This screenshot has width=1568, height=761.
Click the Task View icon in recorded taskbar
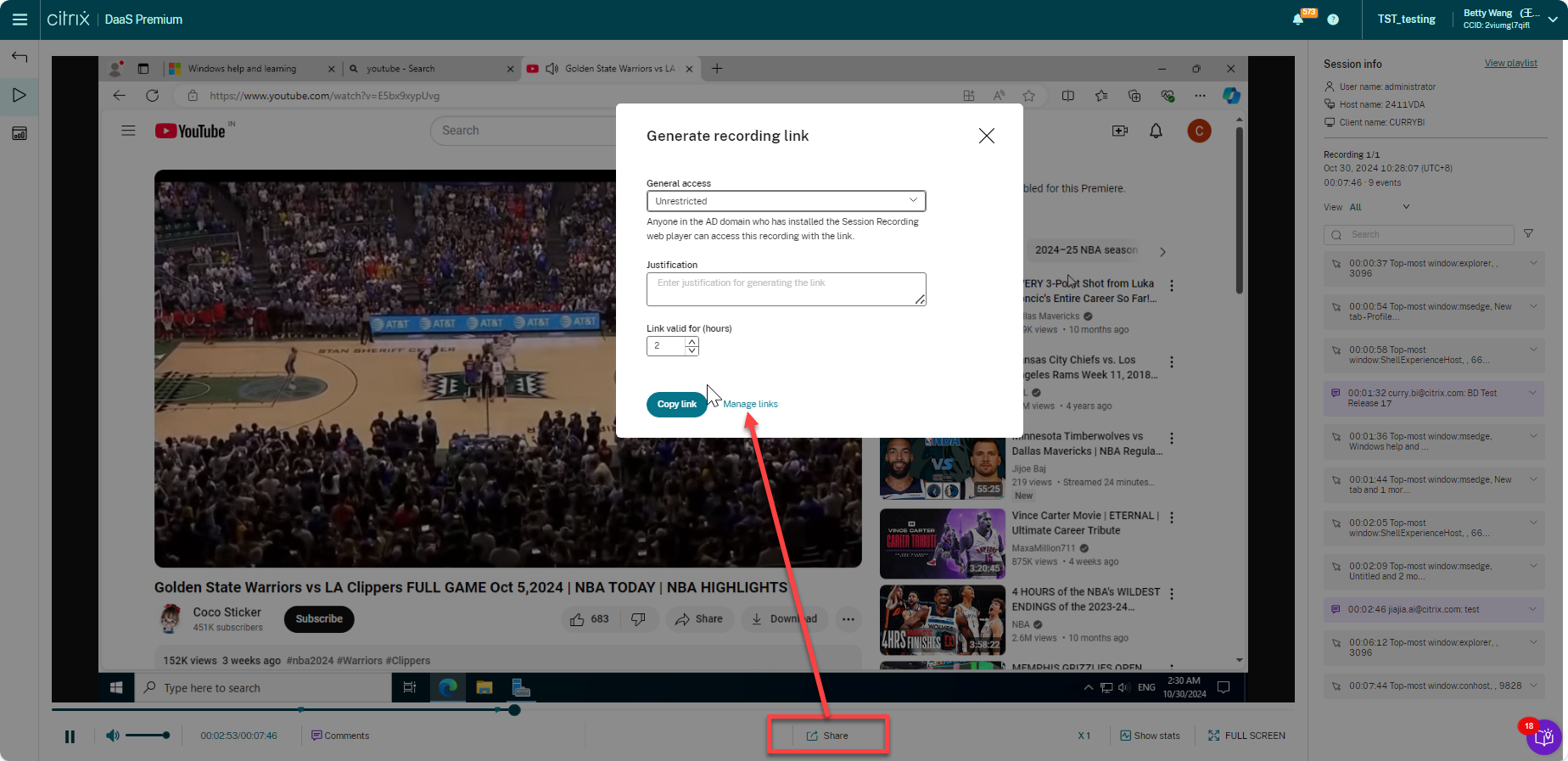point(410,687)
